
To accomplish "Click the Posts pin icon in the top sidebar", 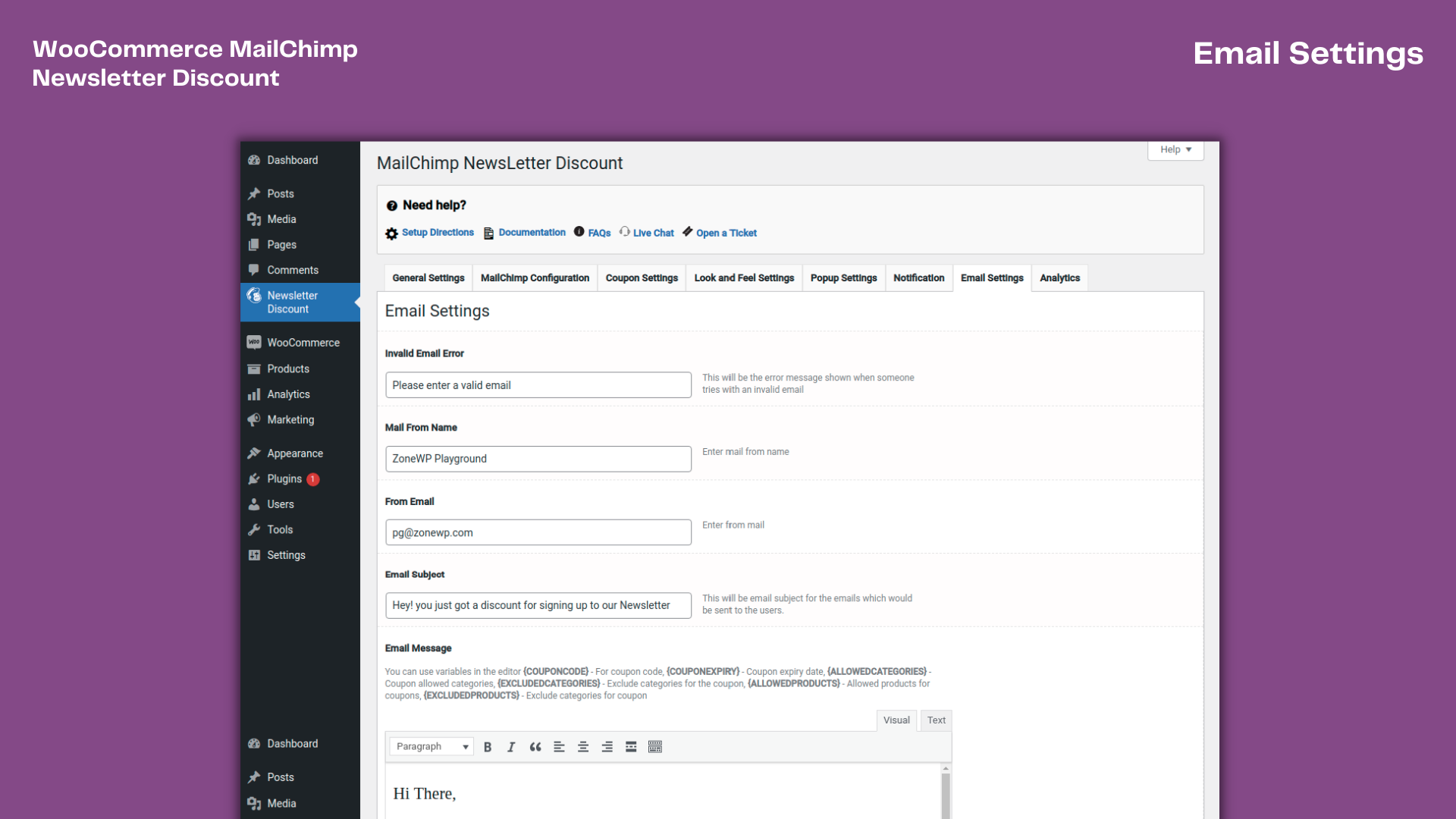I will click(x=254, y=193).
